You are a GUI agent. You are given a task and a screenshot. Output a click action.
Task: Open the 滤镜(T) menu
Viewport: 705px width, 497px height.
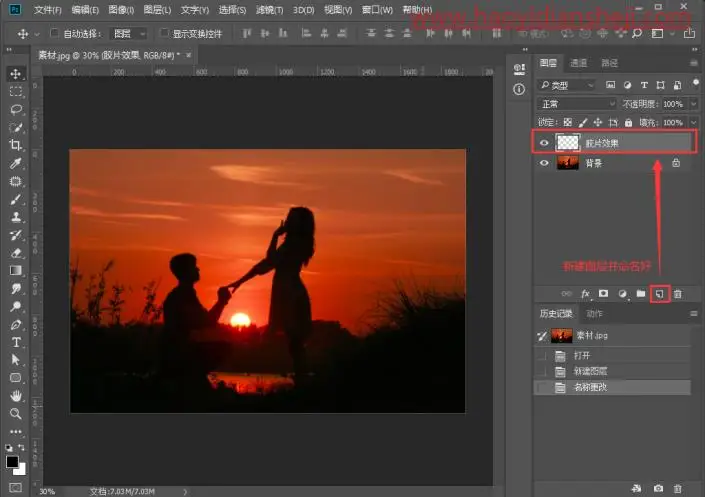tap(269, 9)
